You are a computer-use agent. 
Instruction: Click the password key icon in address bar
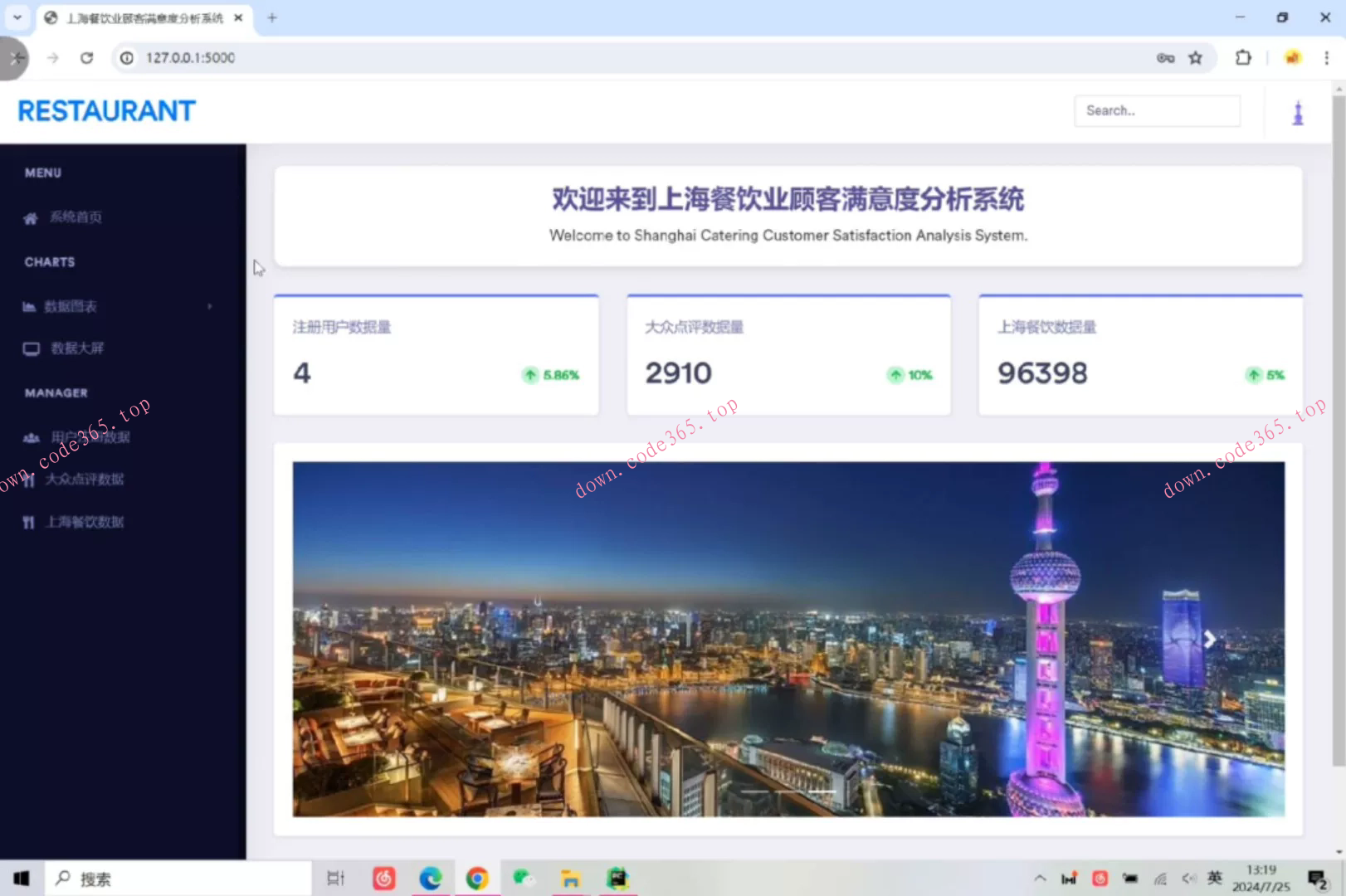click(x=1165, y=58)
